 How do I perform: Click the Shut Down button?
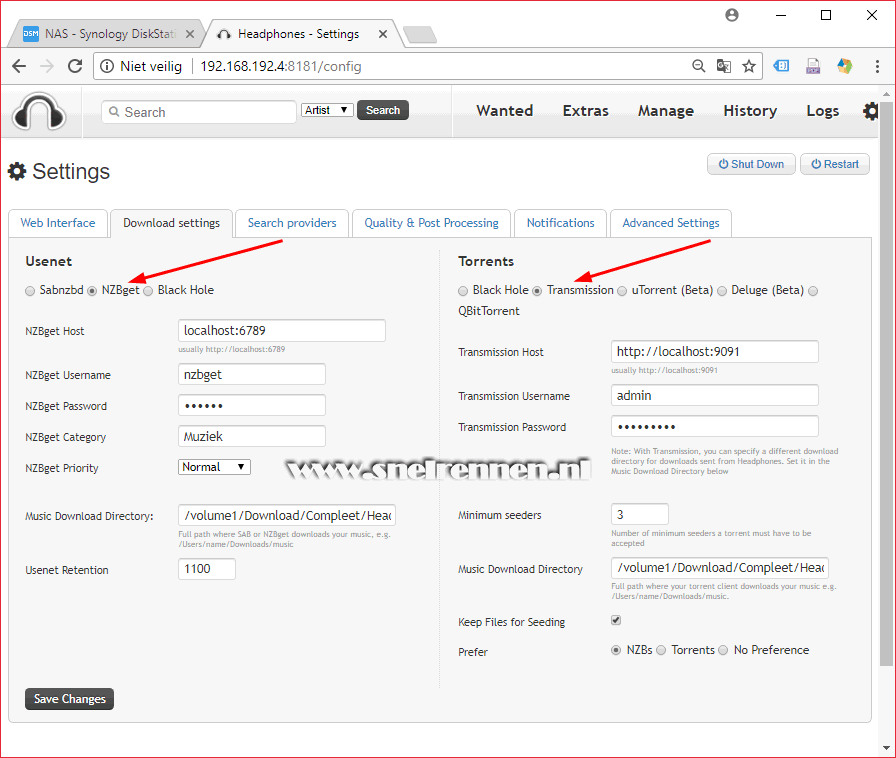[751, 164]
